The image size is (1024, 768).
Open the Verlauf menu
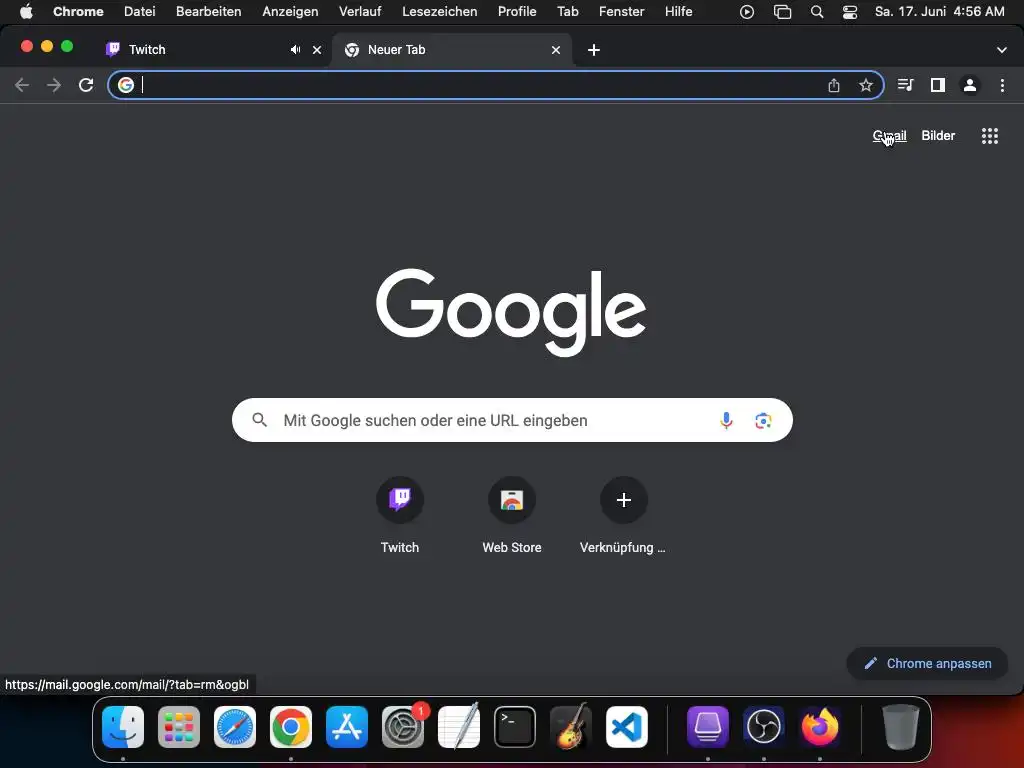point(360,12)
